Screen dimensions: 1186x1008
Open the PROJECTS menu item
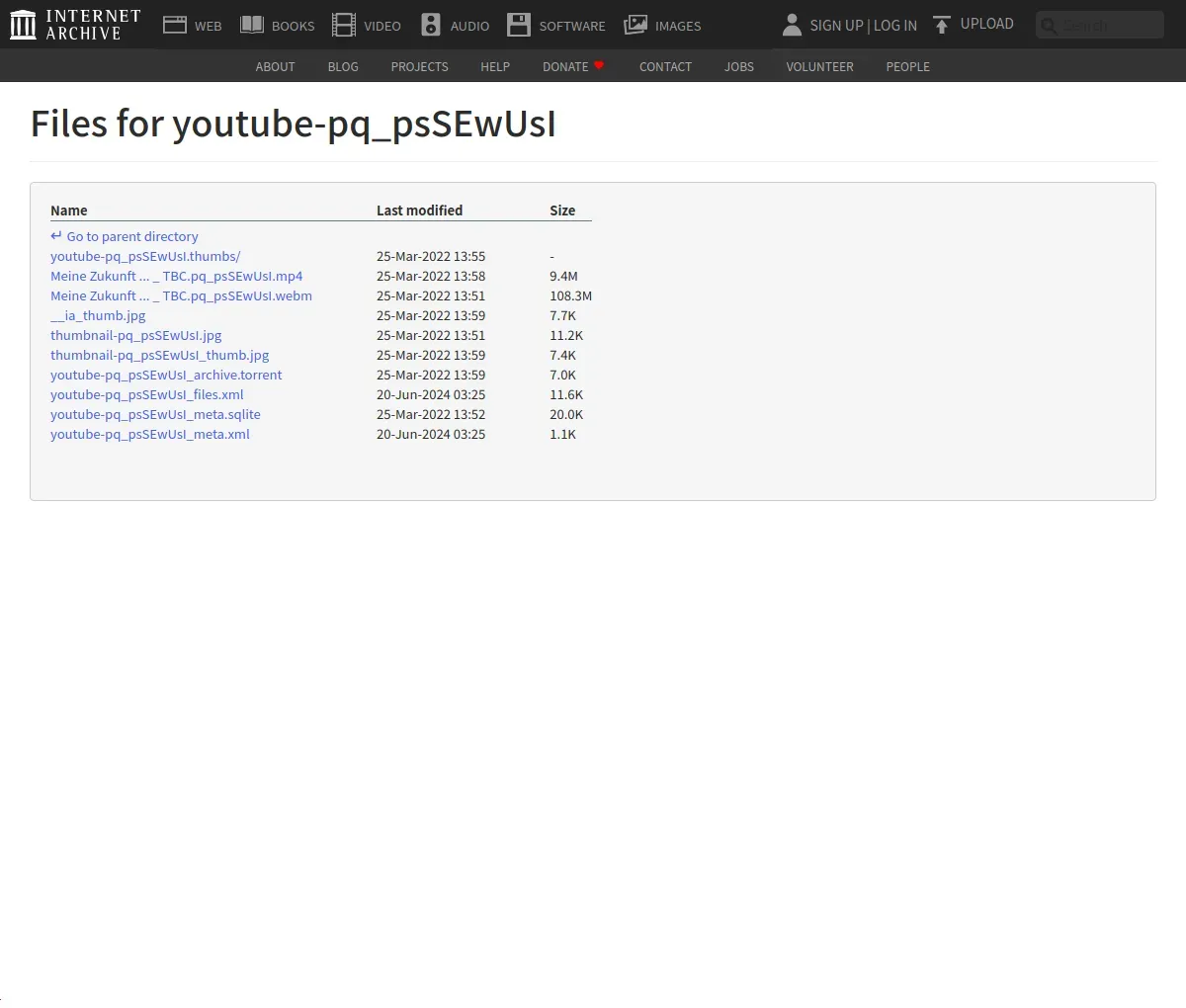coord(419,66)
